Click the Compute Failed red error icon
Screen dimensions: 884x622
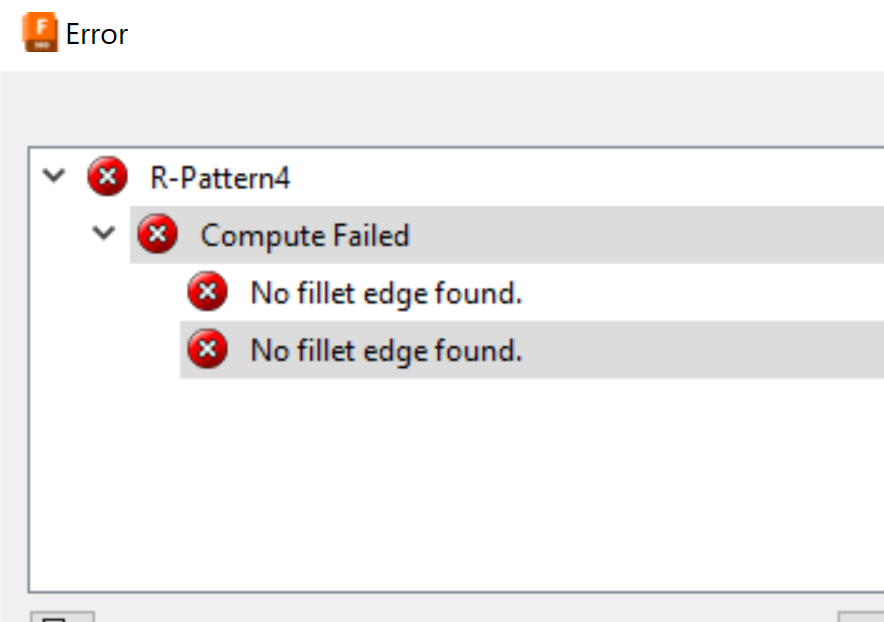click(157, 235)
